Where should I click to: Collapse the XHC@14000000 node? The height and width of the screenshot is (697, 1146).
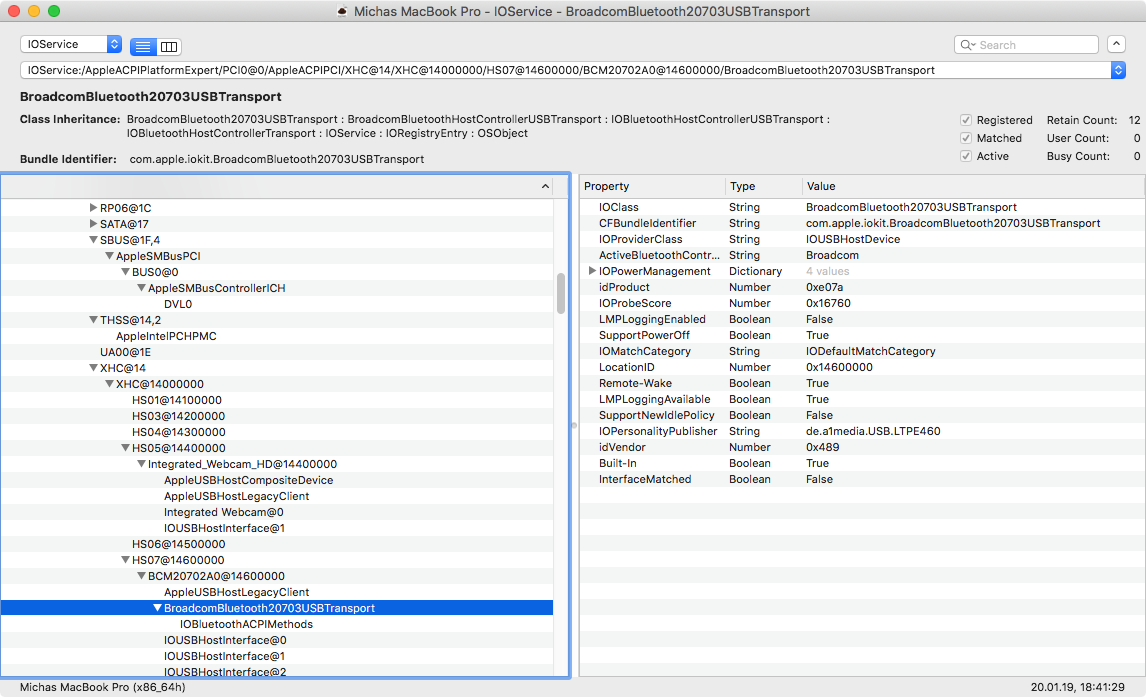pyautogui.click(x=109, y=384)
